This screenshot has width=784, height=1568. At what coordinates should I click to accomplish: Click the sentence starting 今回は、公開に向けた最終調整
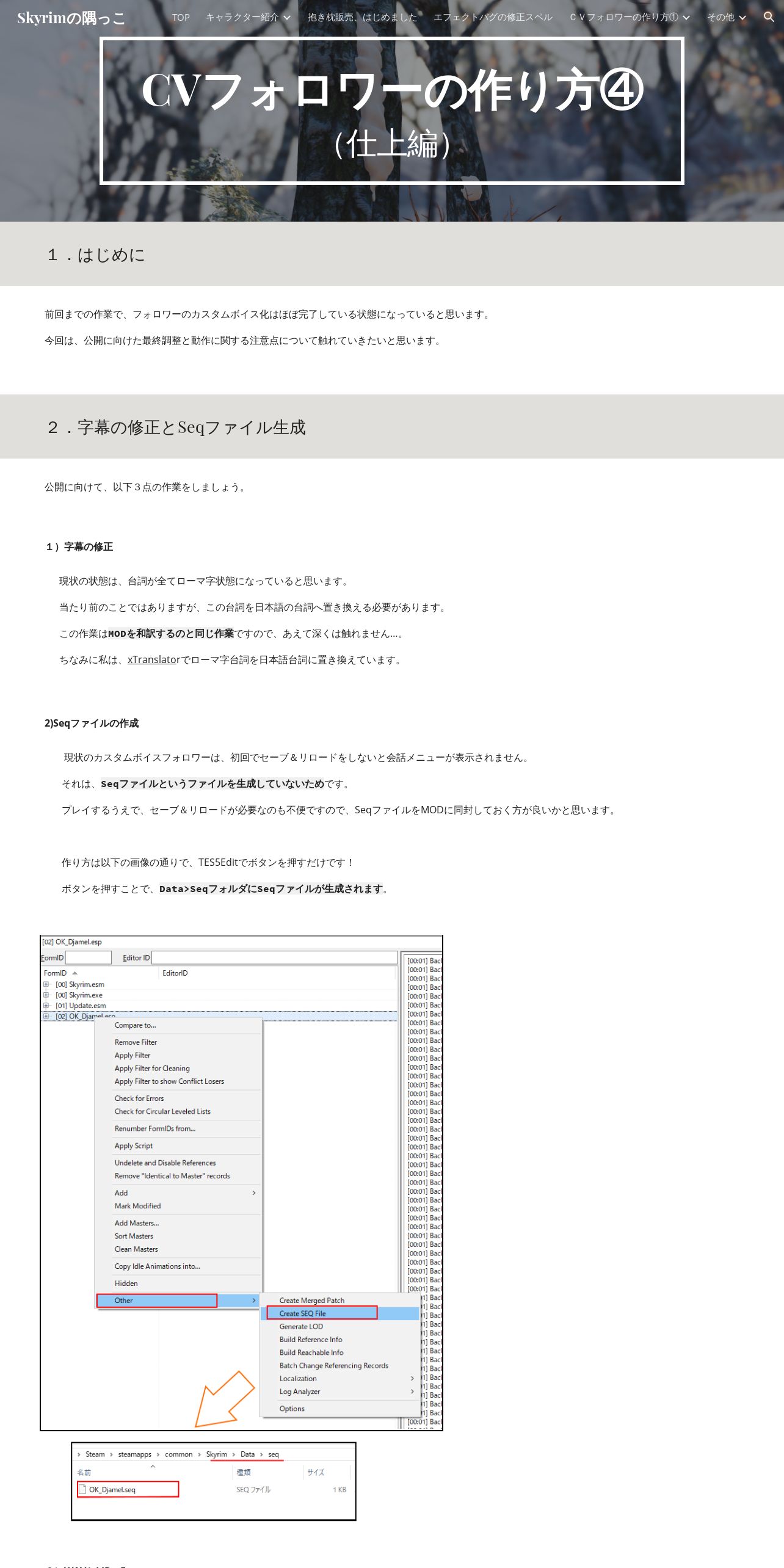(244, 340)
